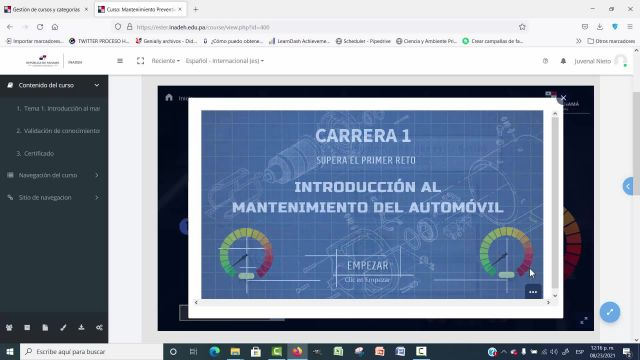The height and width of the screenshot is (360, 640).
Task: Open Juvenal Nieto user menu
Action: tap(600, 61)
